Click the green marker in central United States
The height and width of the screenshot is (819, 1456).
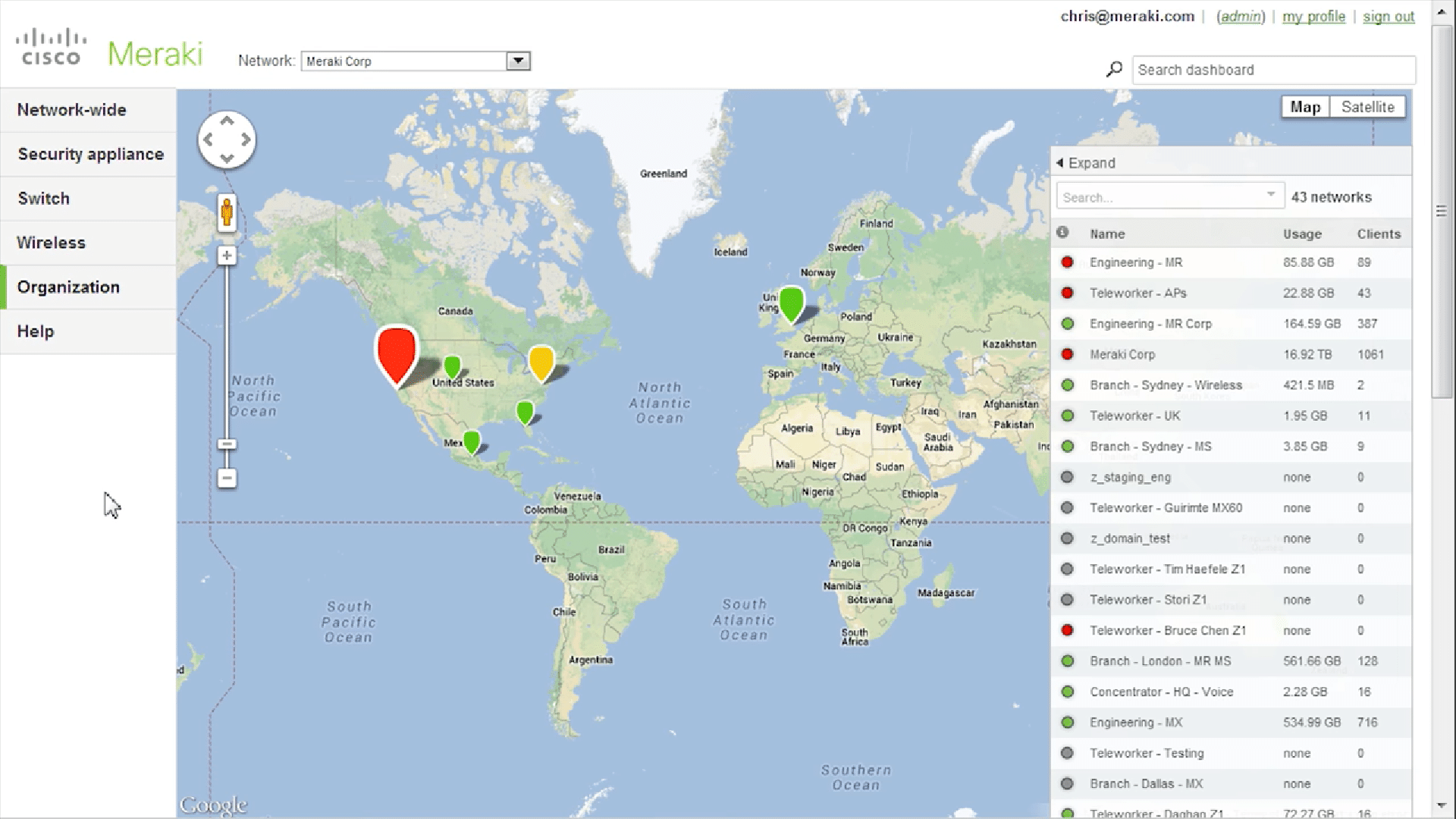(452, 367)
